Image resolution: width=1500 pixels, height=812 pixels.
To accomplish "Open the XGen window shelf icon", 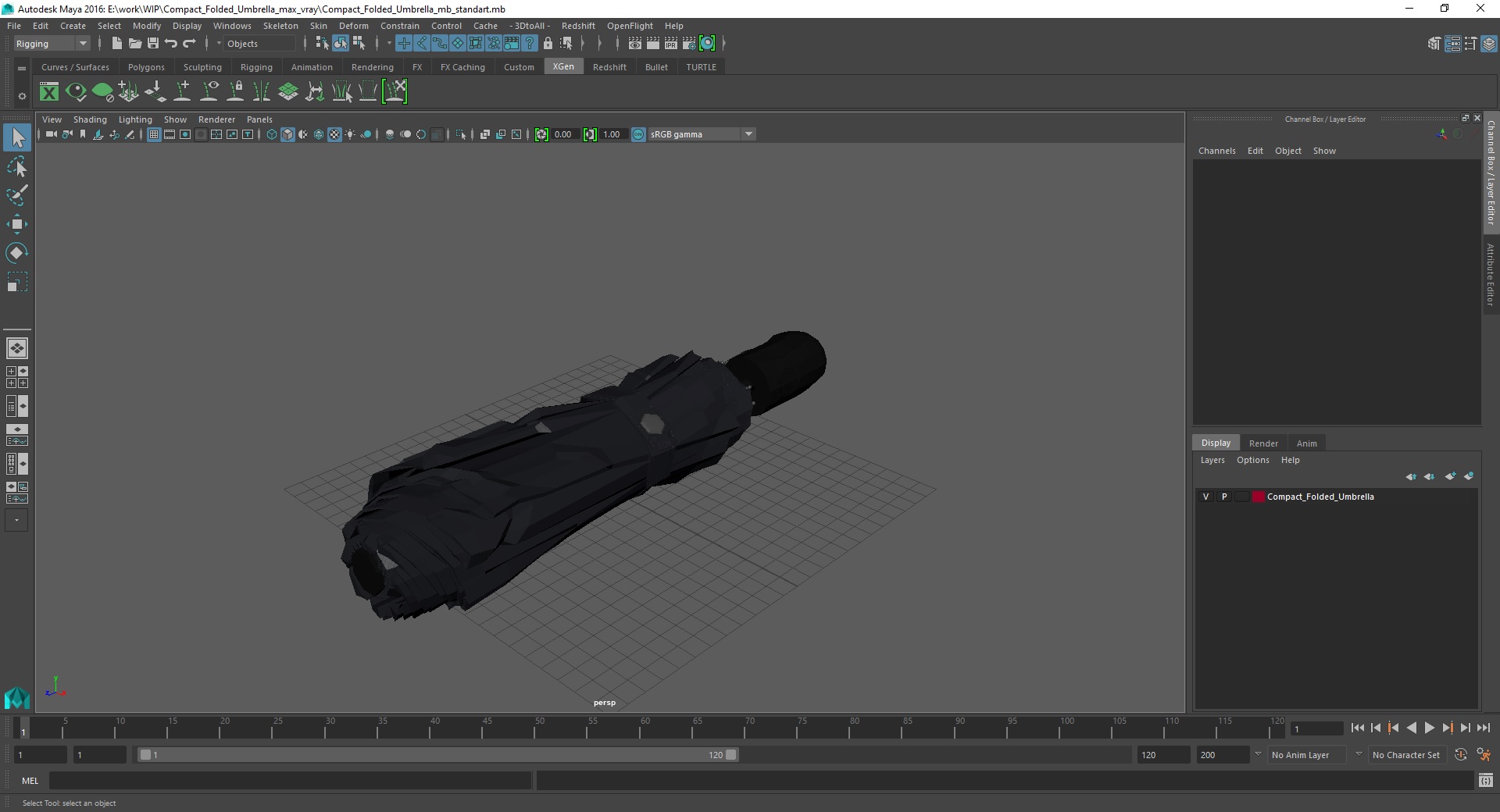I will 49,92.
